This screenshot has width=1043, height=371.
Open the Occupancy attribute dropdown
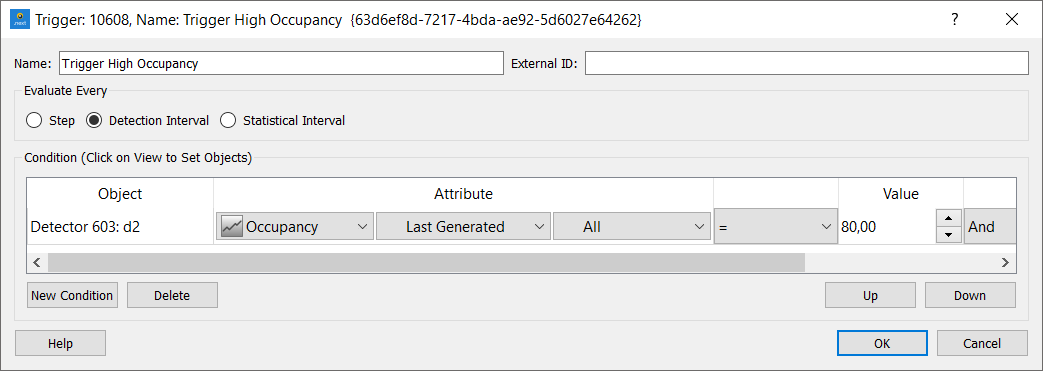click(x=295, y=227)
